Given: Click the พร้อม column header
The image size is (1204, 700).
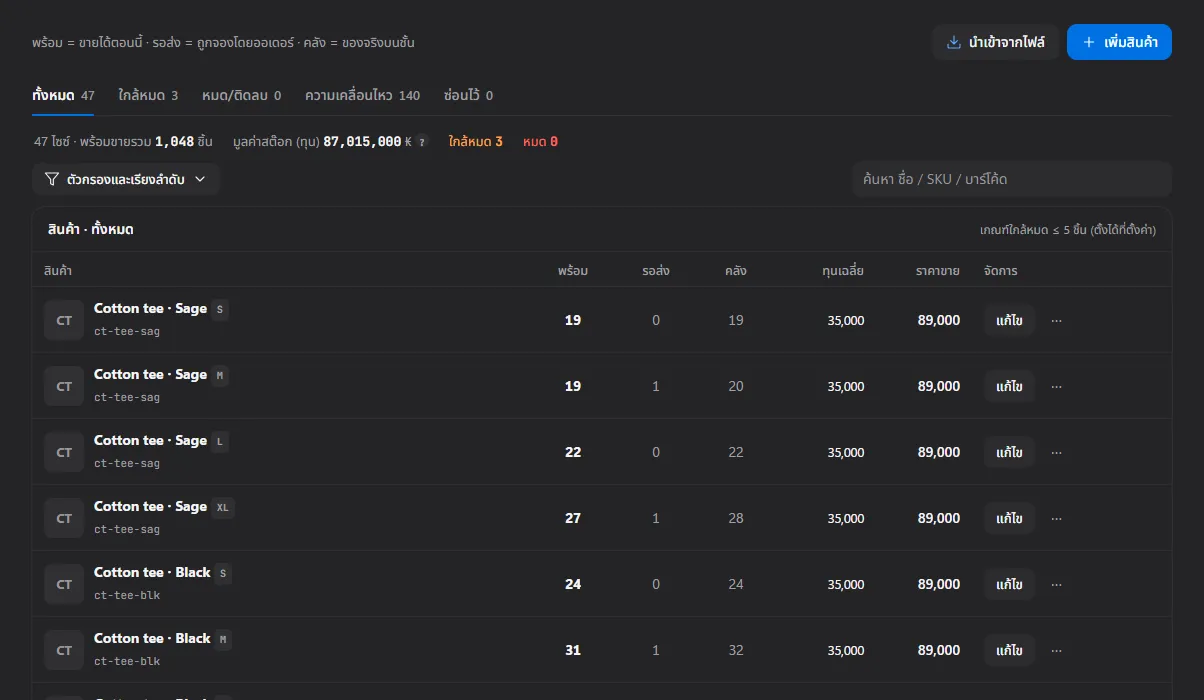Looking at the screenshot, I should coord(573,271).
